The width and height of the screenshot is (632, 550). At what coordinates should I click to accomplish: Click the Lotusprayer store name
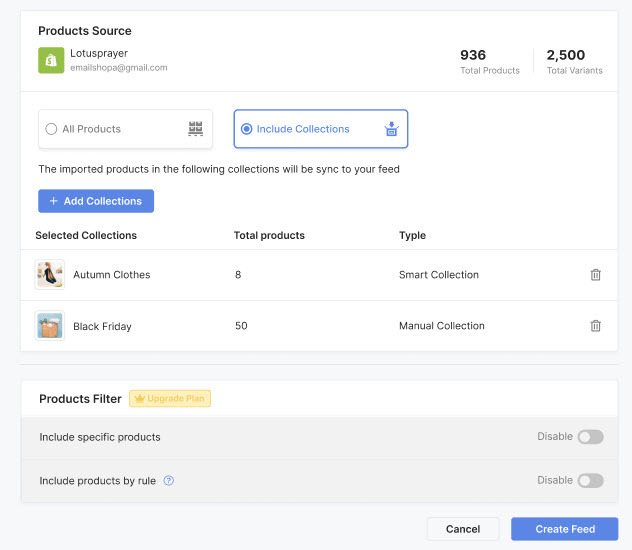pyautogui.click(x=99, y=53)
